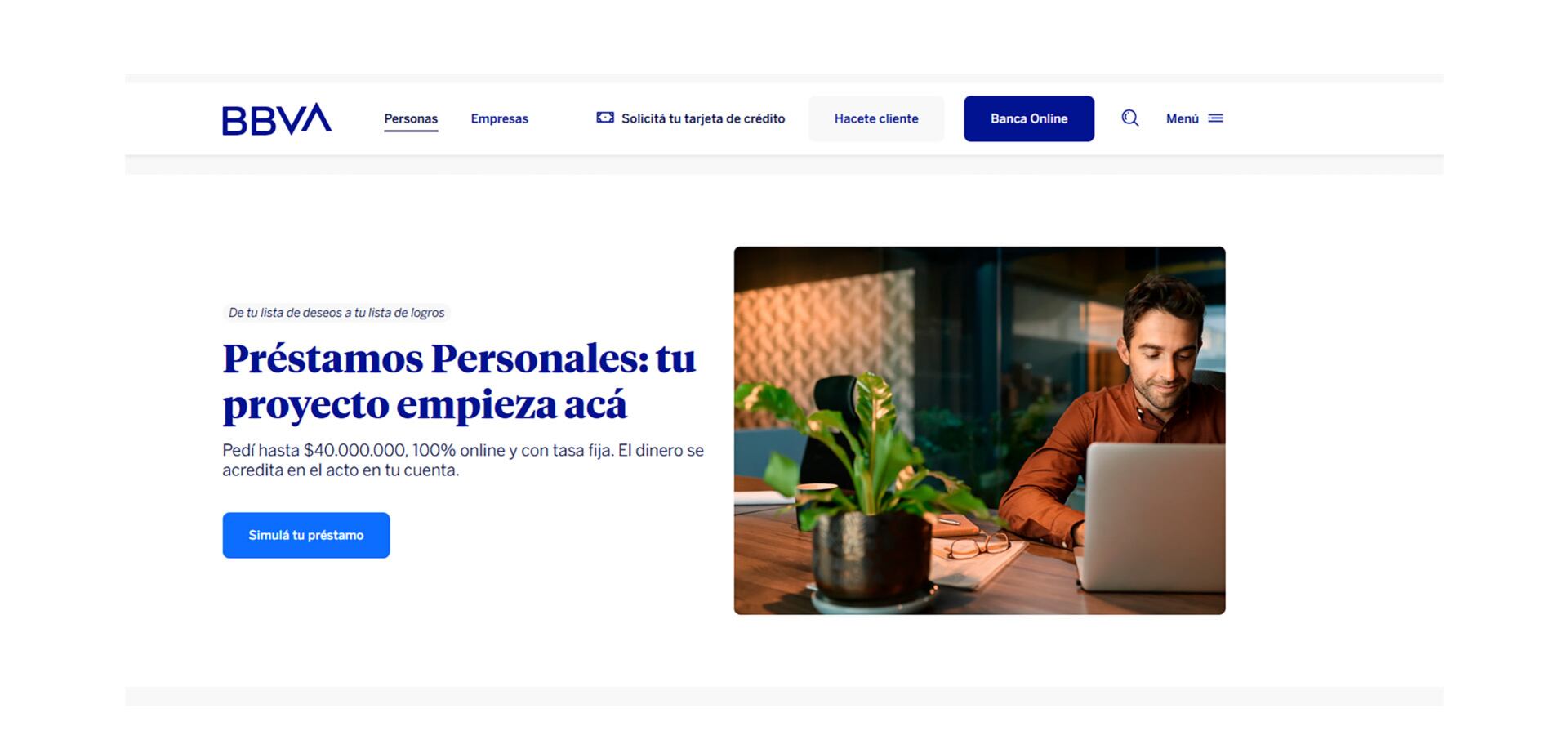Click the Hacete cliente button
The height and width of the screenshot is (753, 1568).
point(876,118)
